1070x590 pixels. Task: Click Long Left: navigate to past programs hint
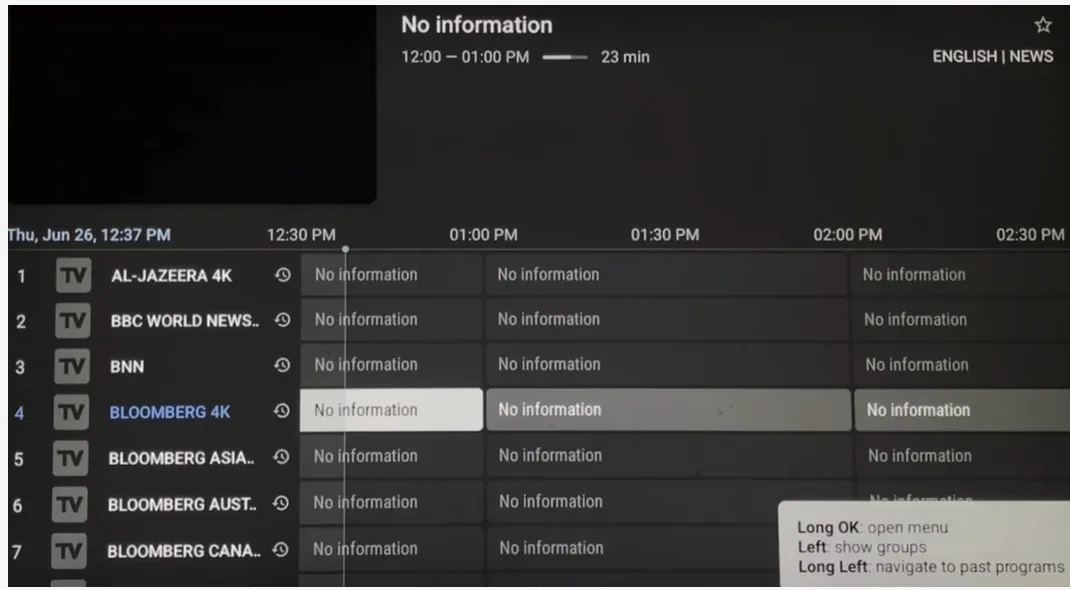point(931,567)
